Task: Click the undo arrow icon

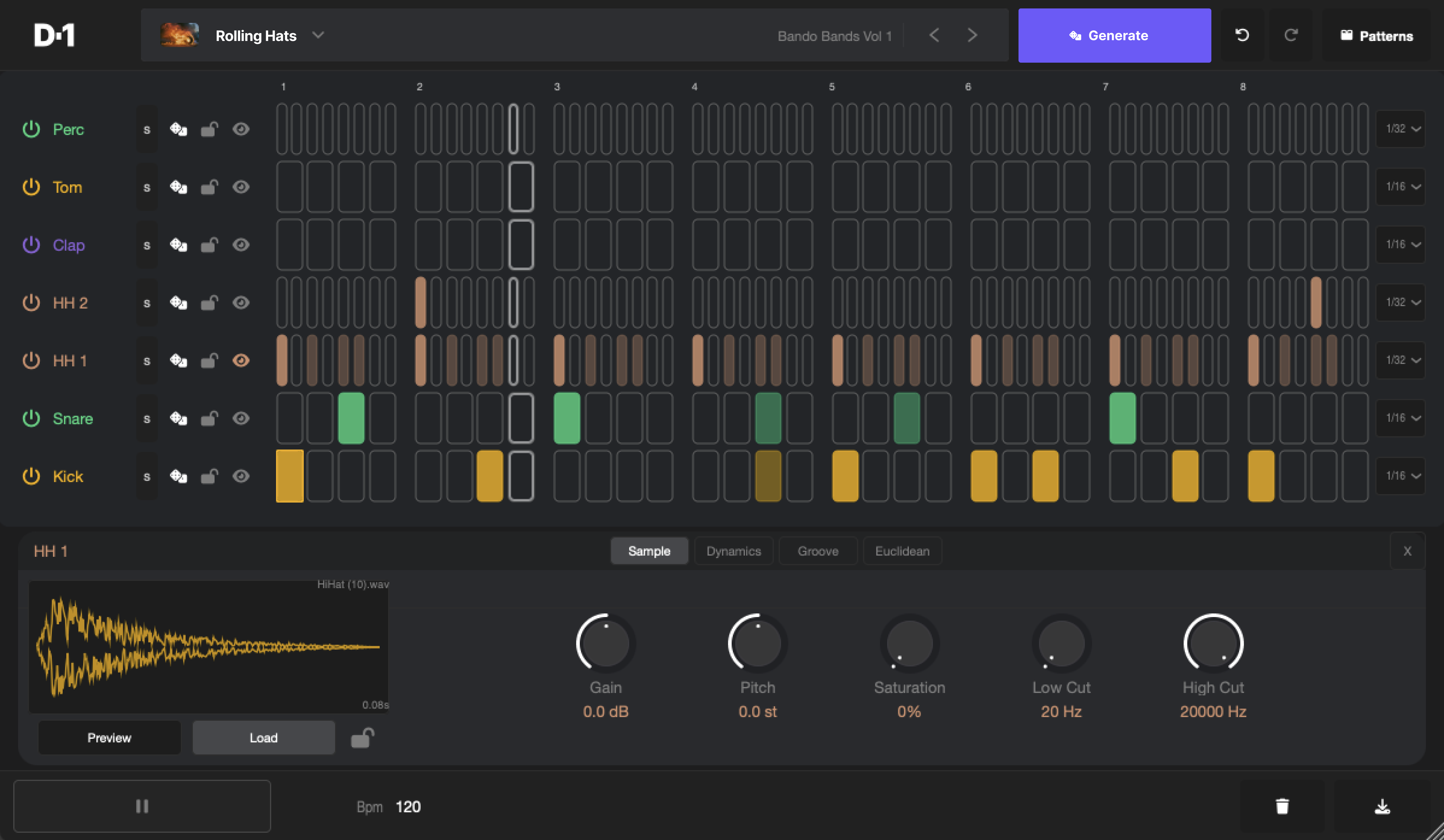Action: (x=1242, y=36)
